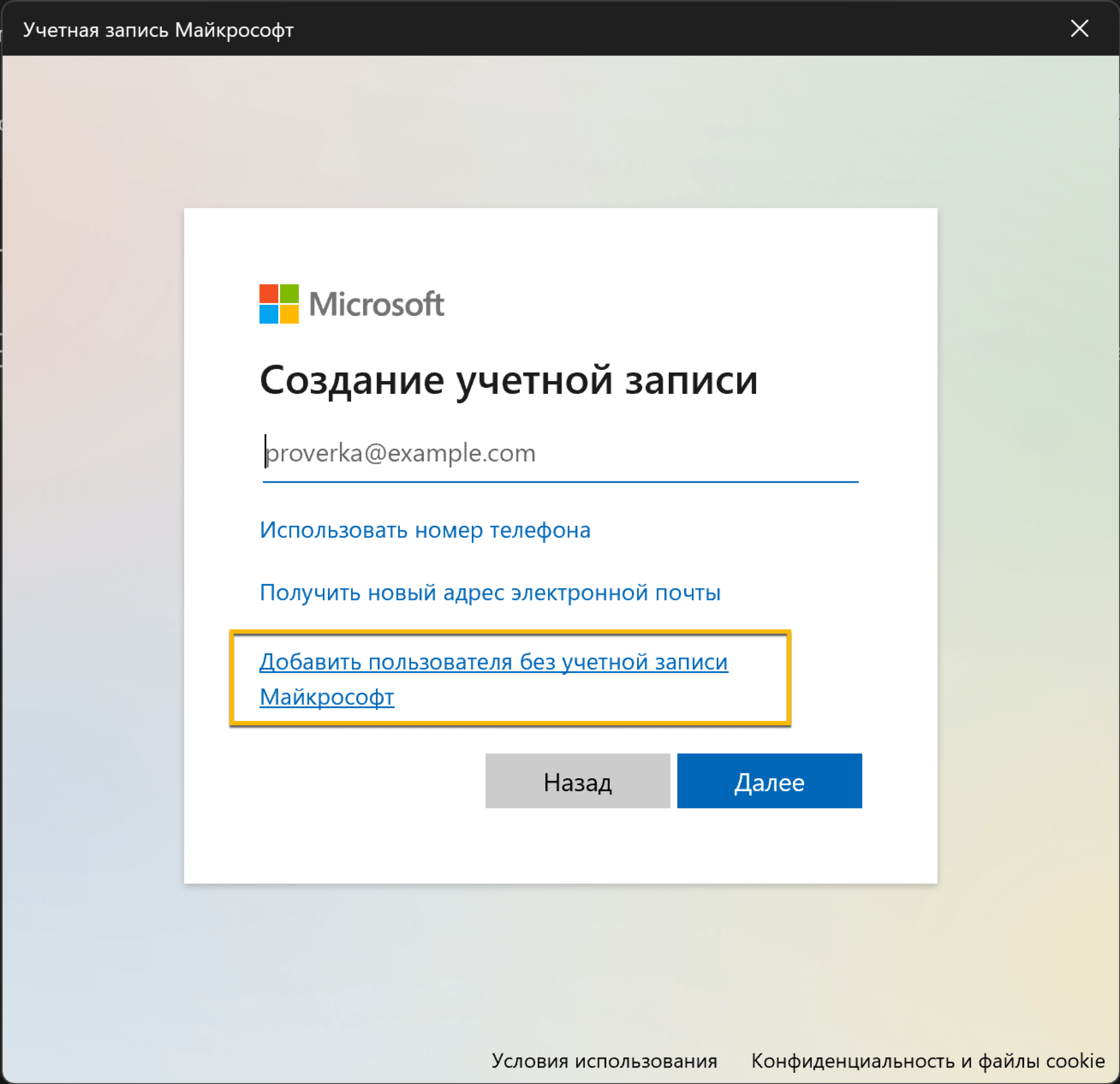
Task: Click the 'Создание учетной записи' heading
Action: pos(508,380)
